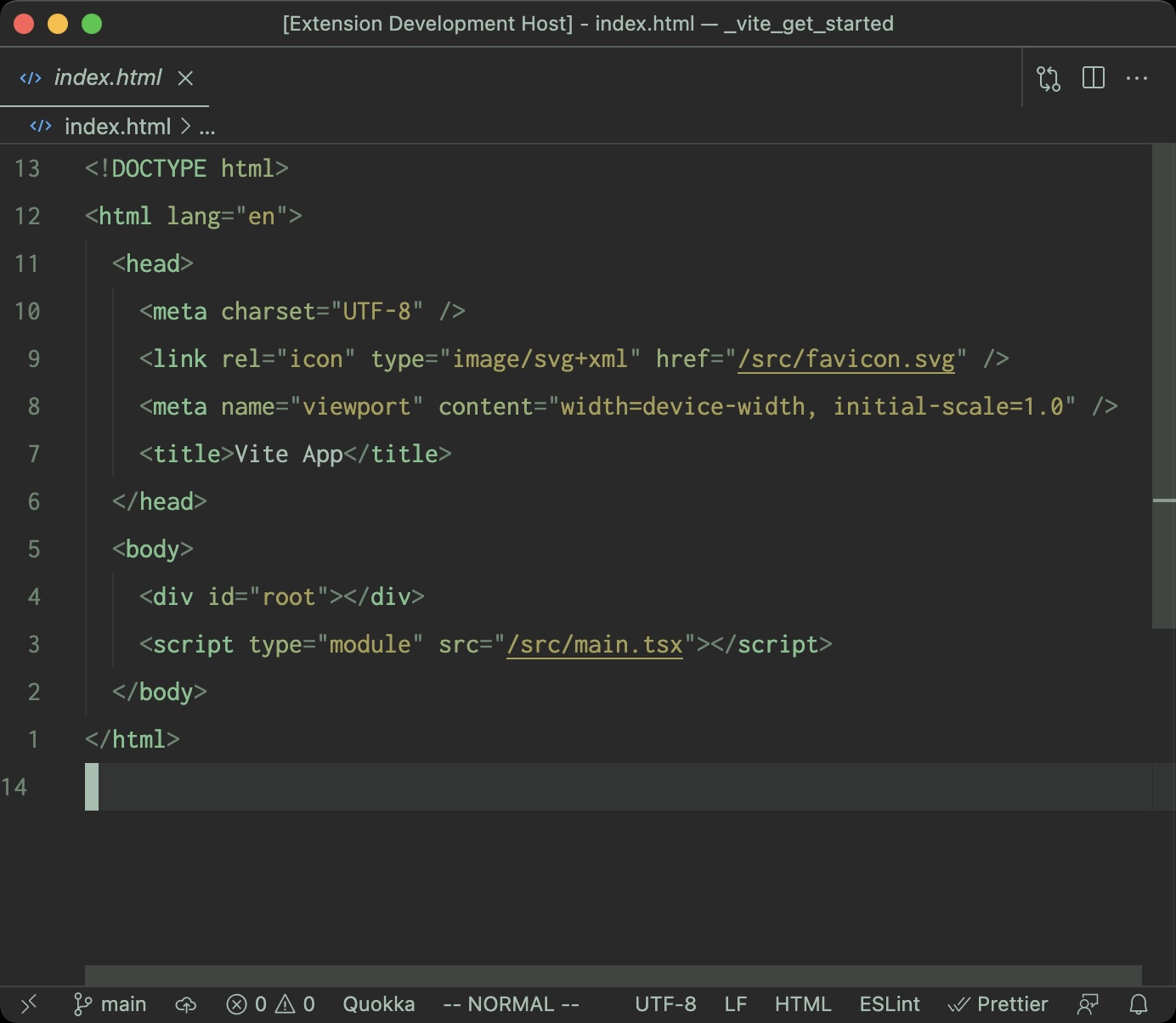This screenshot has height=1023, width=1176.
Task: Click the meta name="viewport" line
Action: coord(629,406)
